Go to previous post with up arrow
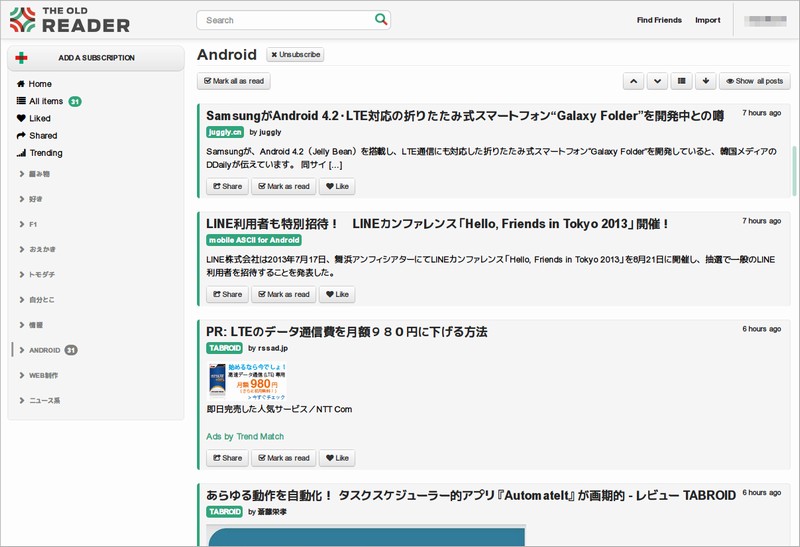This screenshot has width=800, height=547. click(x=633, y=81)
